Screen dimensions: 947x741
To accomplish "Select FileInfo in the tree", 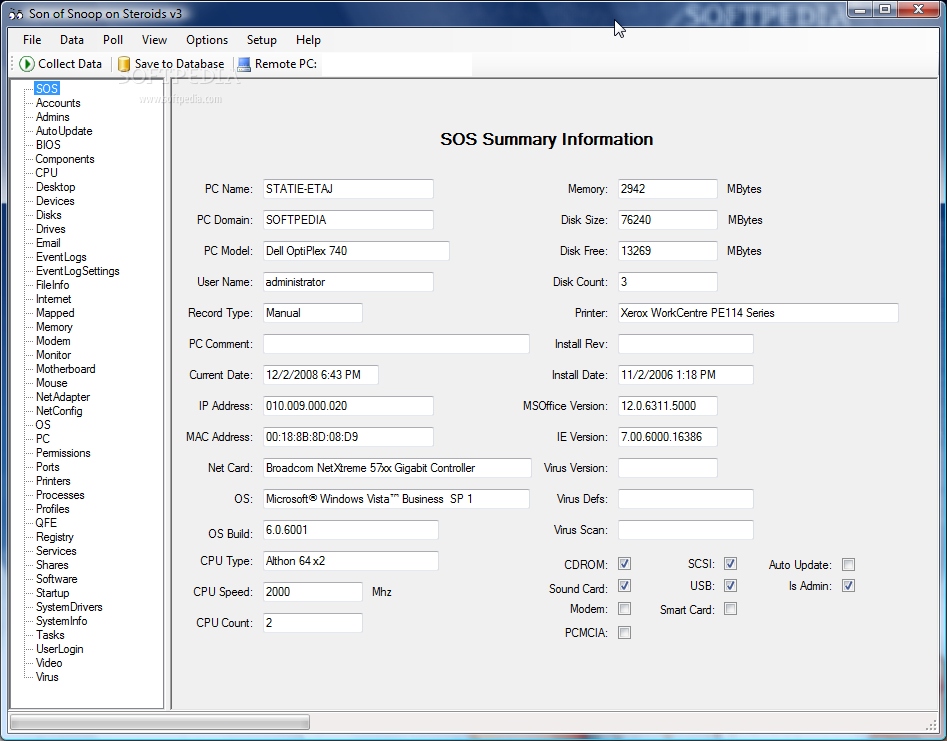I will click(x=53, y=285).
